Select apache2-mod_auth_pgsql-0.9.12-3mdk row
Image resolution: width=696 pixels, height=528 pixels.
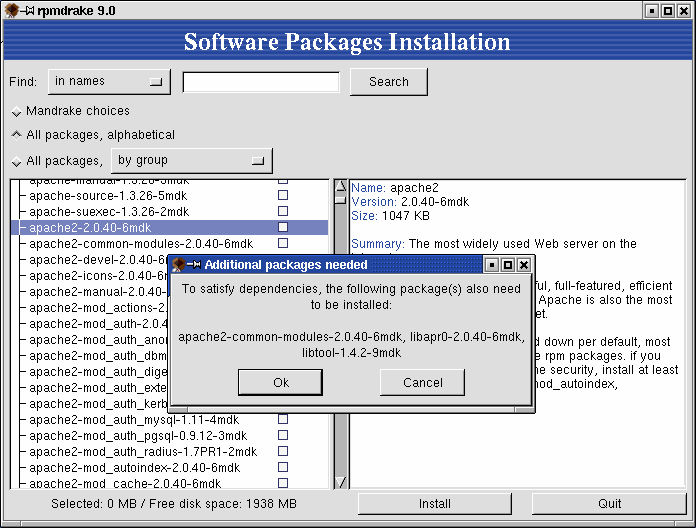(170, 436)
